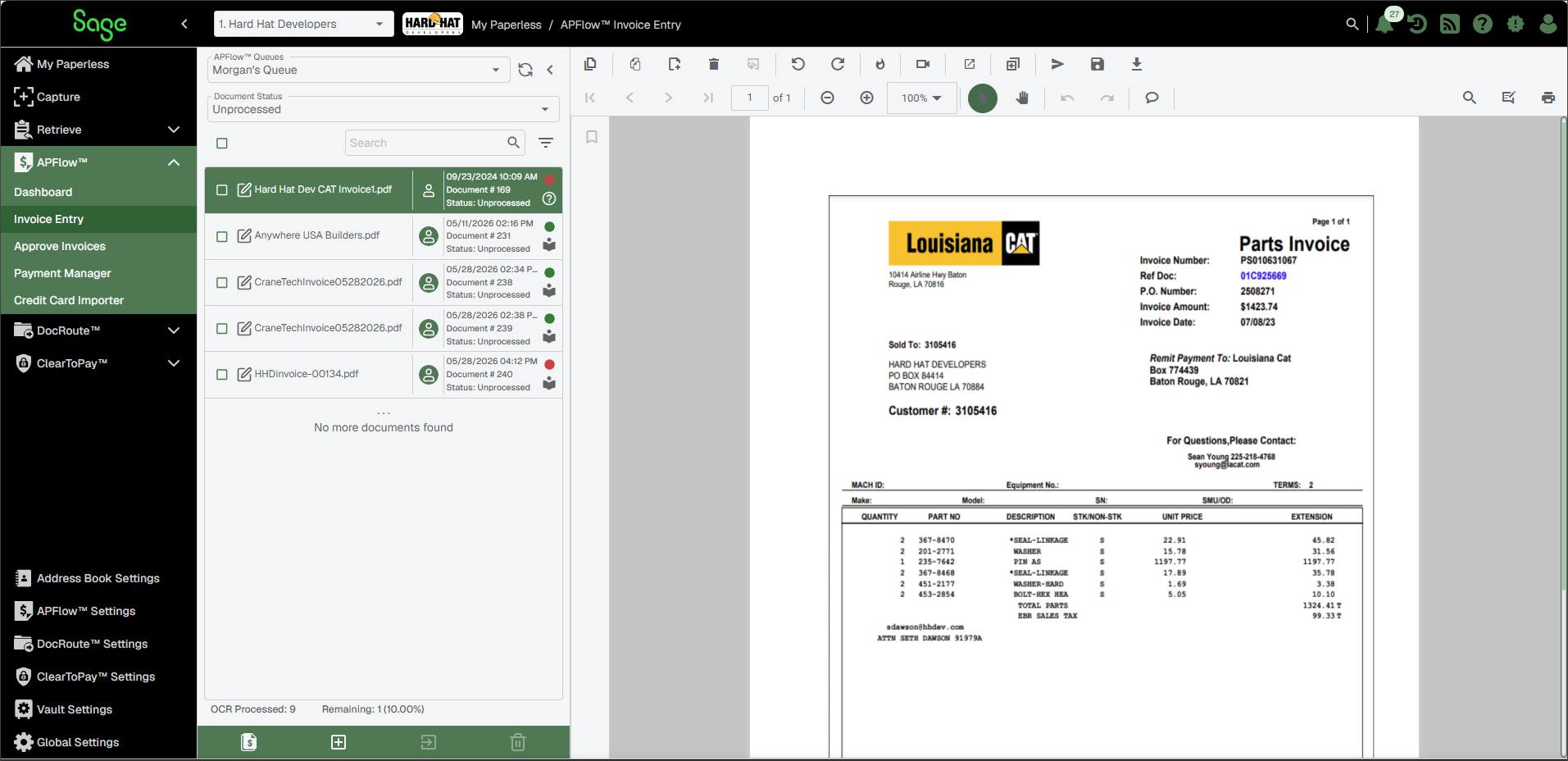Screen dimensions: 1568x761
Task: Rotate document clockwise icon
Action: [838, 64]
